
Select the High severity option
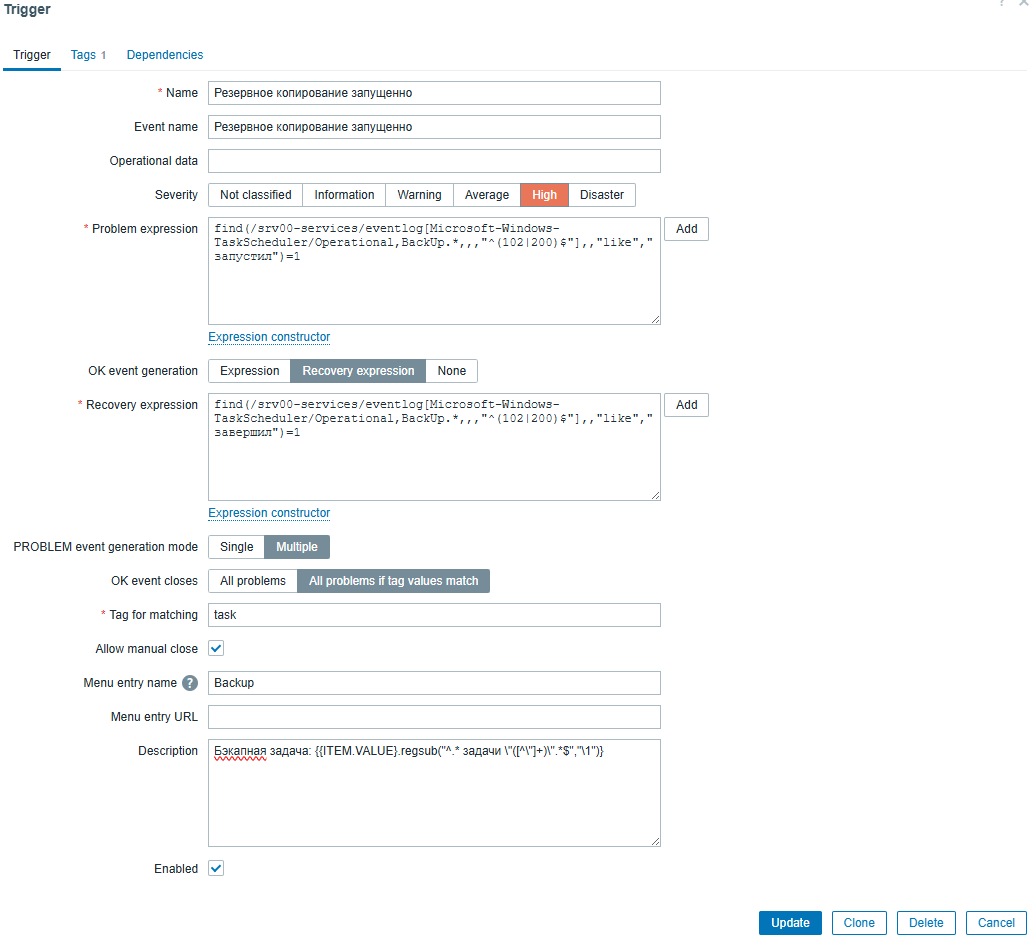544,195
